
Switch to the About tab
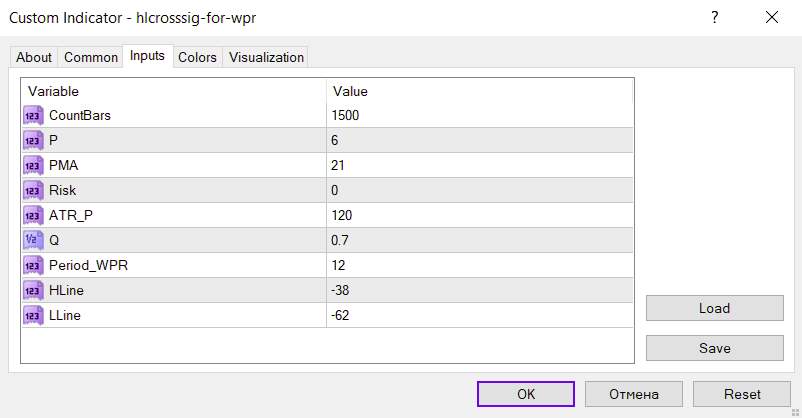[x=34, y=57]
